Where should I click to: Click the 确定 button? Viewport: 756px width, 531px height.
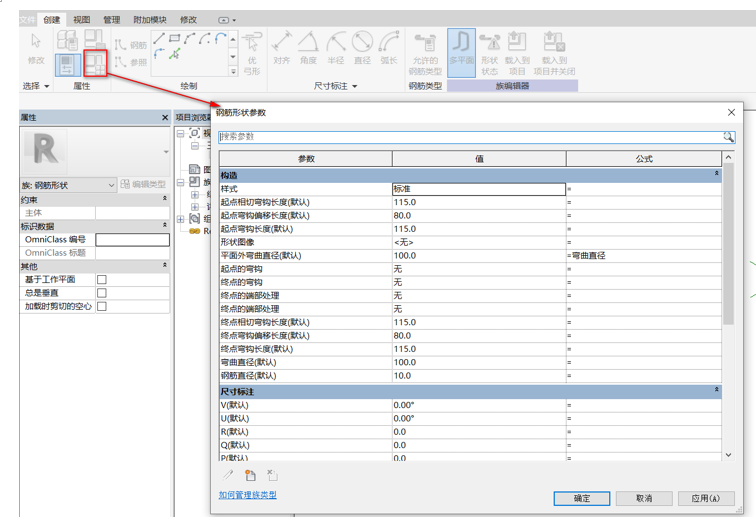click(x=582, y=498)
